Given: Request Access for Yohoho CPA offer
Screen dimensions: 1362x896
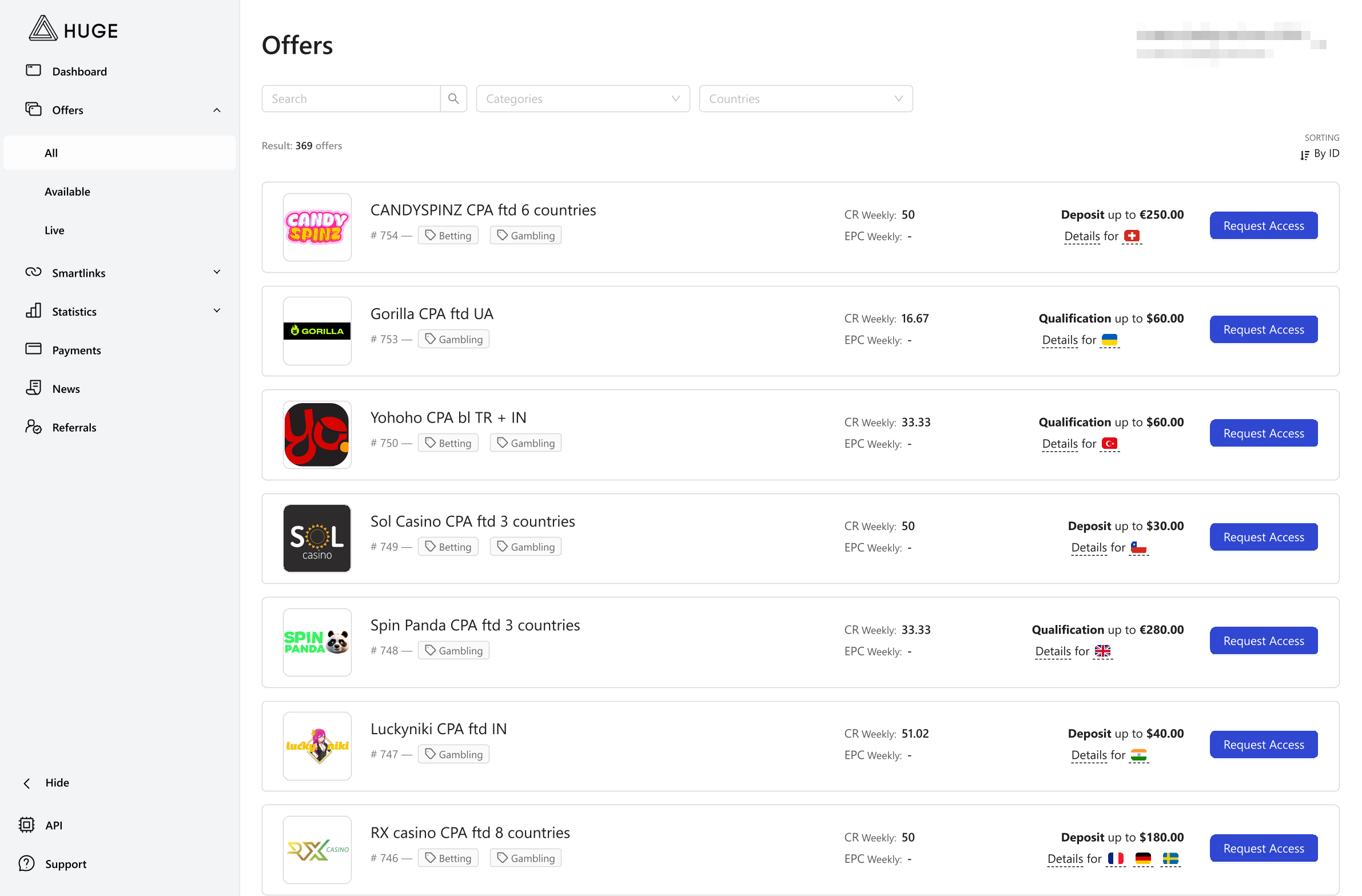Looking at the screenshot, I should [x=1264, y=433].
